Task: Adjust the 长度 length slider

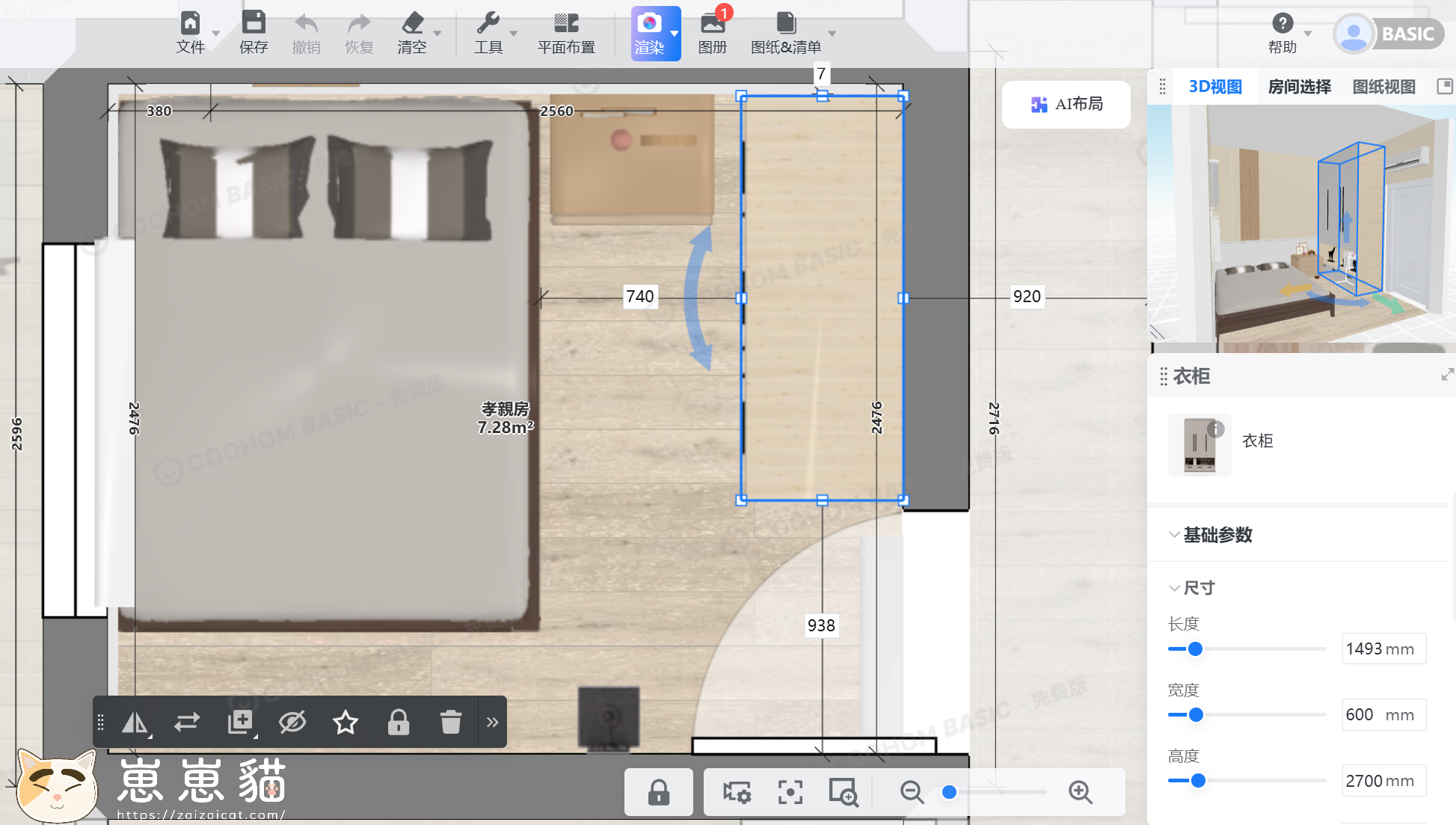Action: point(1195,648)
